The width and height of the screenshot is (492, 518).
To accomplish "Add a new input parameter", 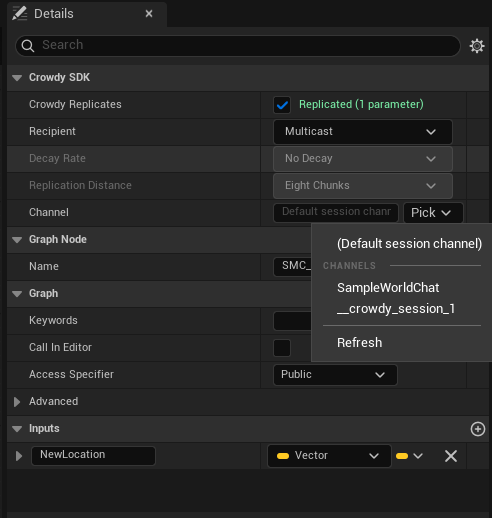I will coord(478,429).
